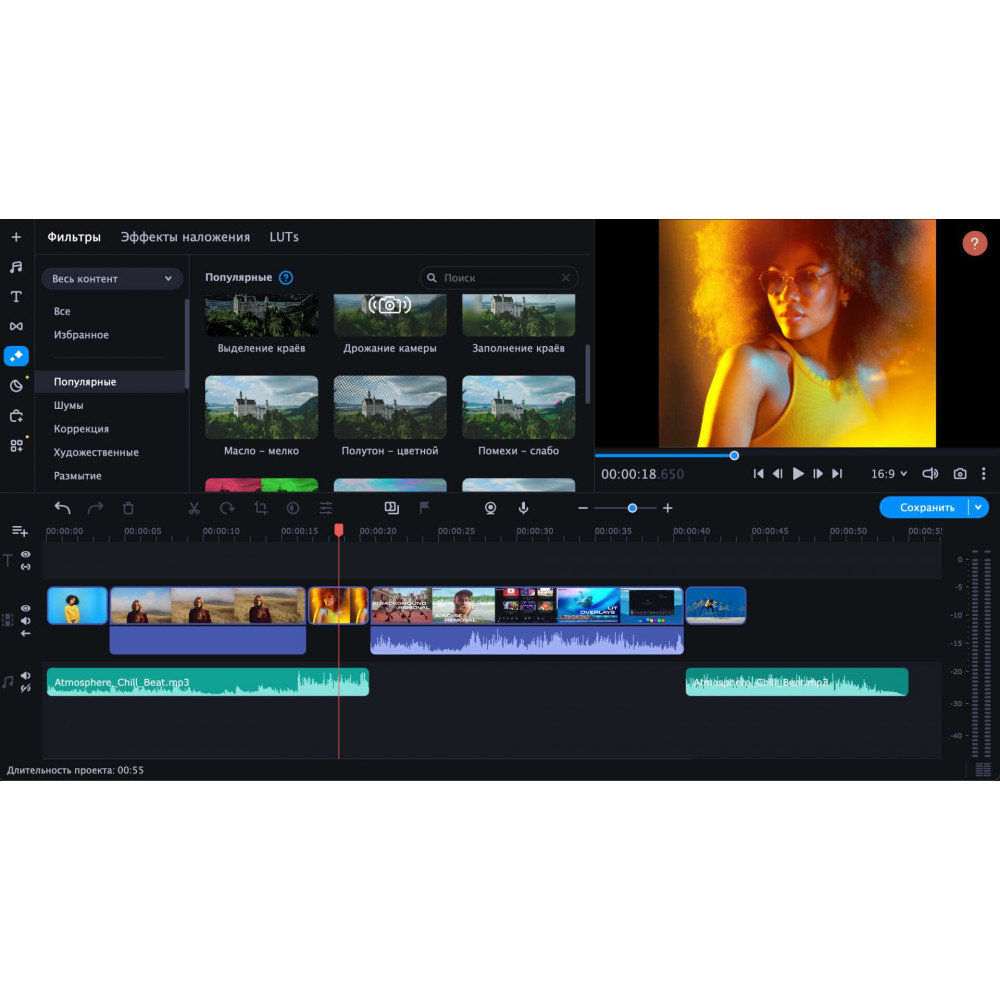This screenshot has width=1000, height=1000.
Task: Open the Stickers panel in the sidebar
Action: pos(16,386)
